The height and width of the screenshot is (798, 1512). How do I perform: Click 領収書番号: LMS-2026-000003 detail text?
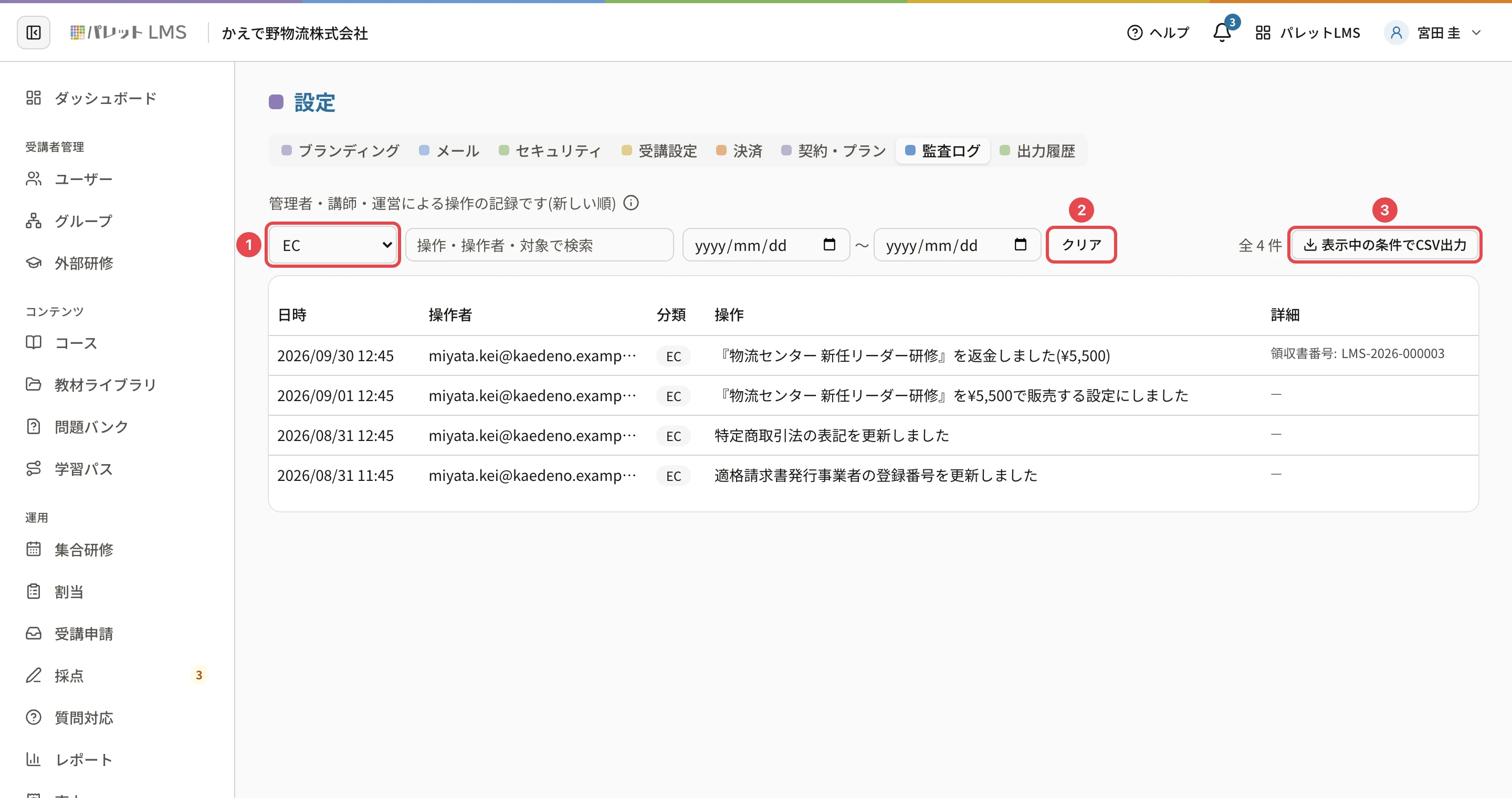tap(1358, 354)
